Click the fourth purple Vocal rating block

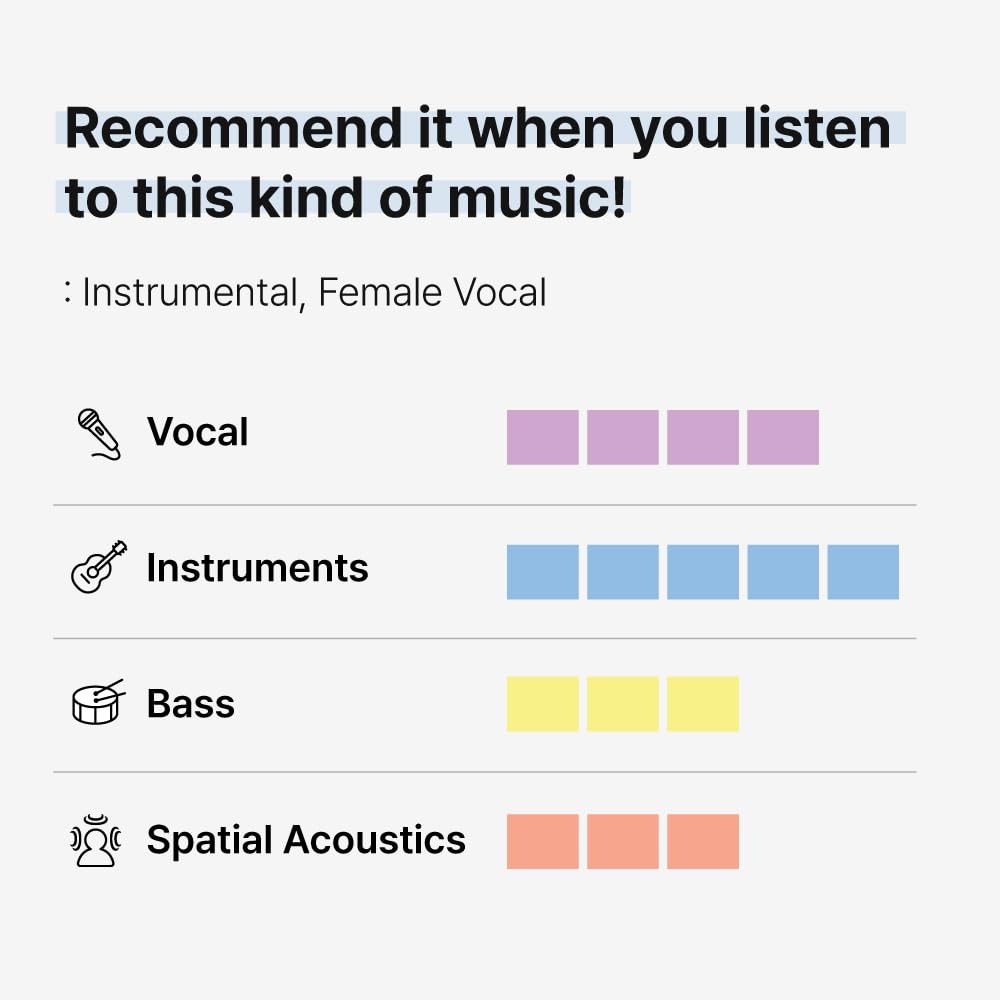tap(782, 437)
